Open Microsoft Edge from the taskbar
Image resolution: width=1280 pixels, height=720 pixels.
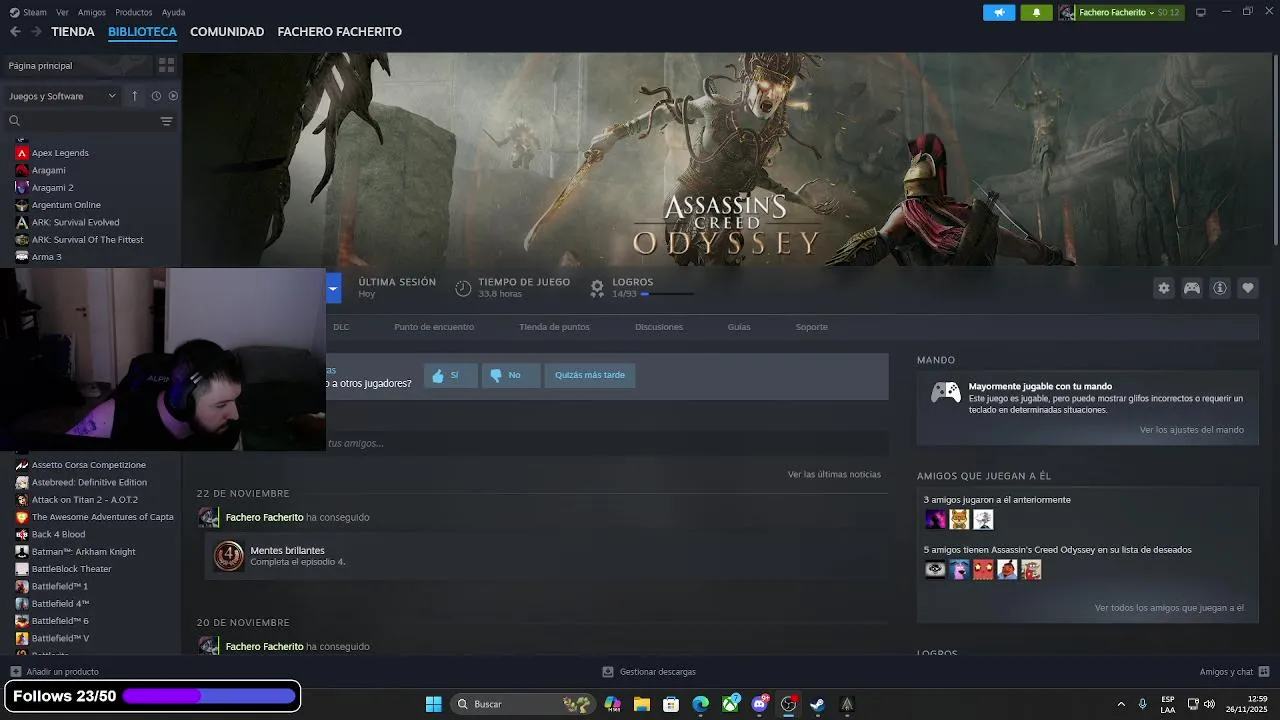(x=700, y=704)
